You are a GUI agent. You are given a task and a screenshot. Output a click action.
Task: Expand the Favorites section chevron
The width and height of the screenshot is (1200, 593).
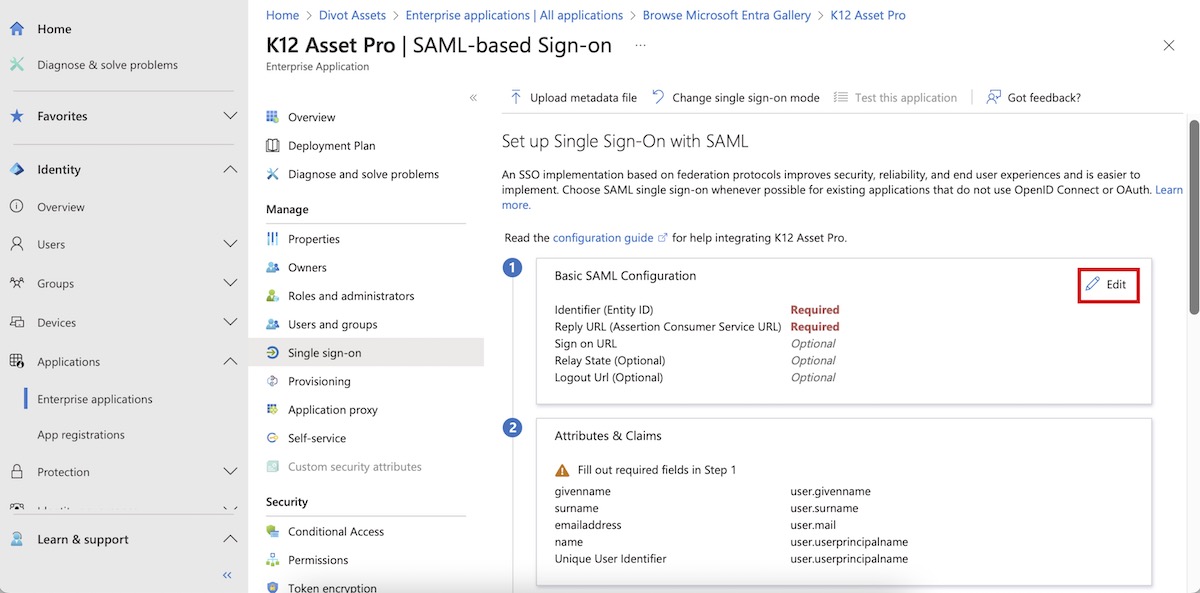(x=230, y=116)
